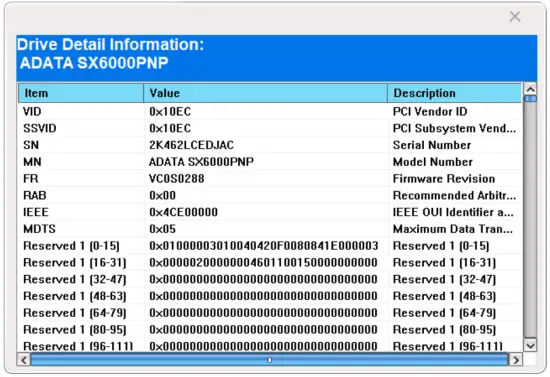
Task: Select the SN item cell
Action: click(31, 145)
